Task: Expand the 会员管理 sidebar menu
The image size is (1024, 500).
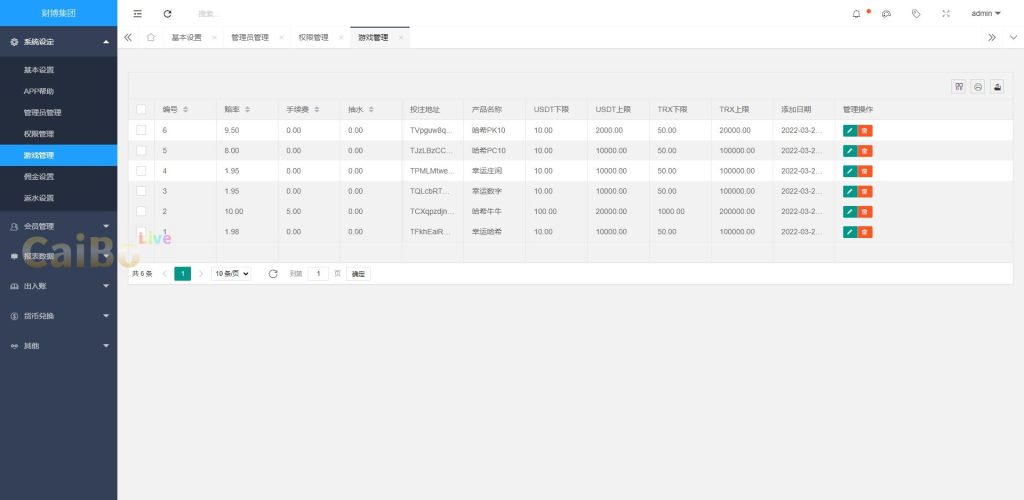Action: (x=58, y=226)
